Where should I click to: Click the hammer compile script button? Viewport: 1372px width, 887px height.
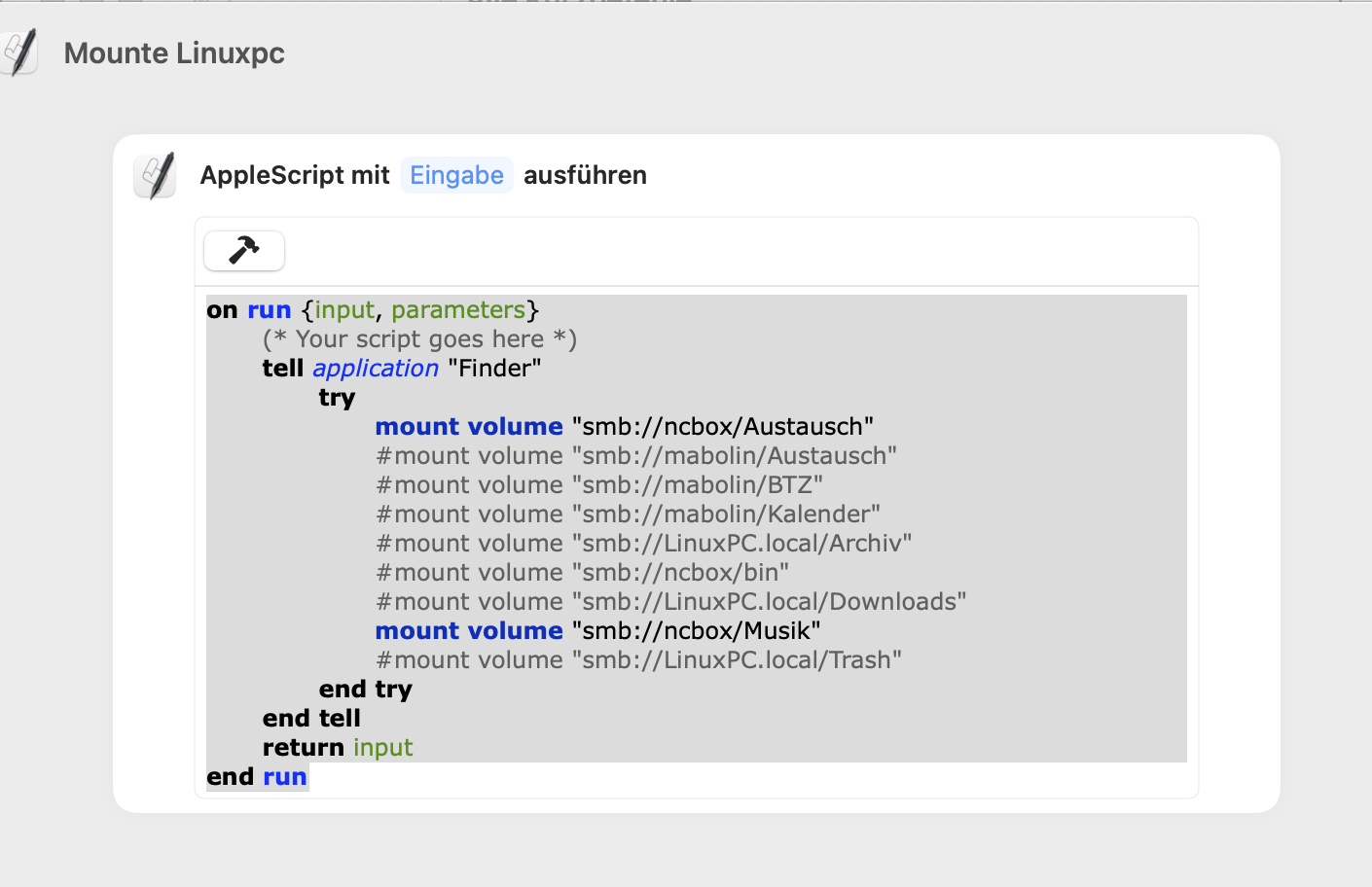click(x=243, y=251)
